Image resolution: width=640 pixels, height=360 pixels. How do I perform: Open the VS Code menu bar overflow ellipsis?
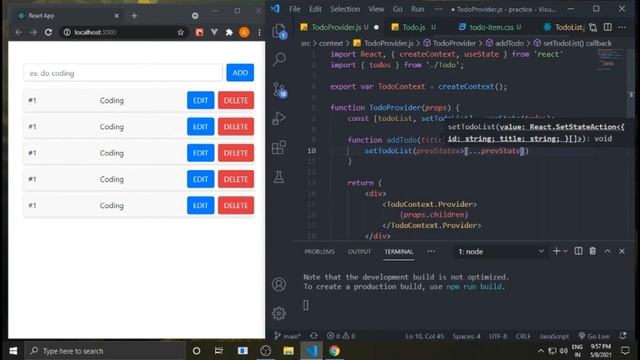438,9
